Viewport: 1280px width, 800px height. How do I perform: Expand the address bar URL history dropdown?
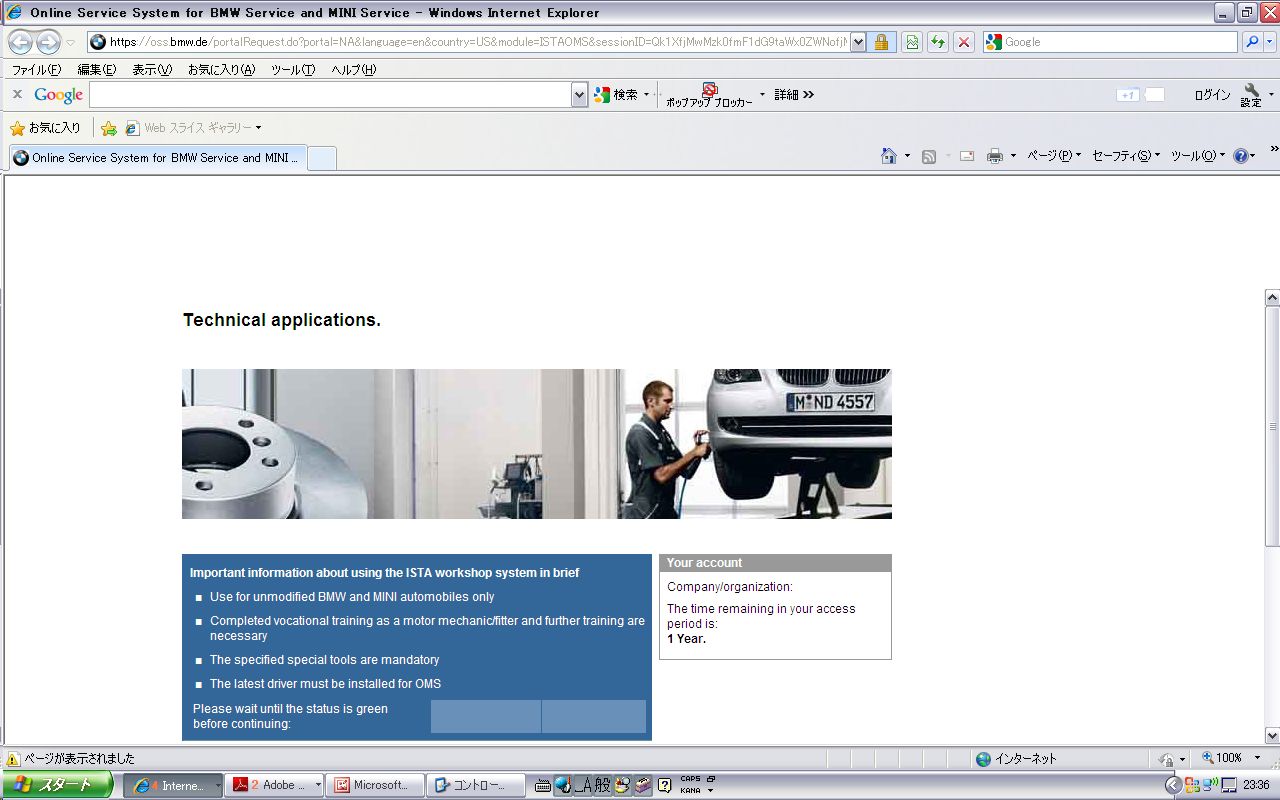point(858,42)
